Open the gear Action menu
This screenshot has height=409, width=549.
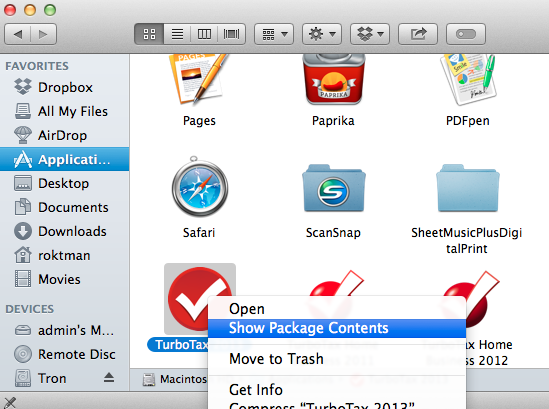tap(322, 34)
